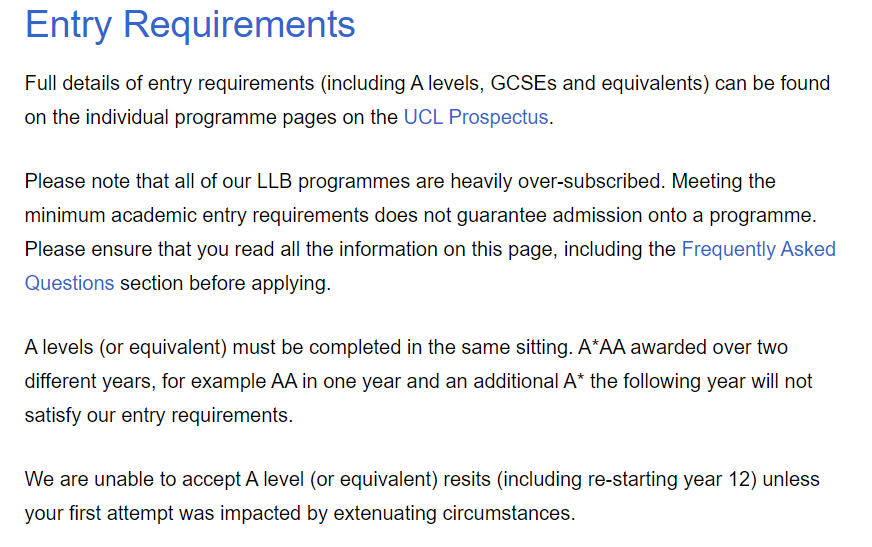Click the phrase 'satisfy our entry requirements'
This screenshot has height=547, width=872.
pos(159,414)
